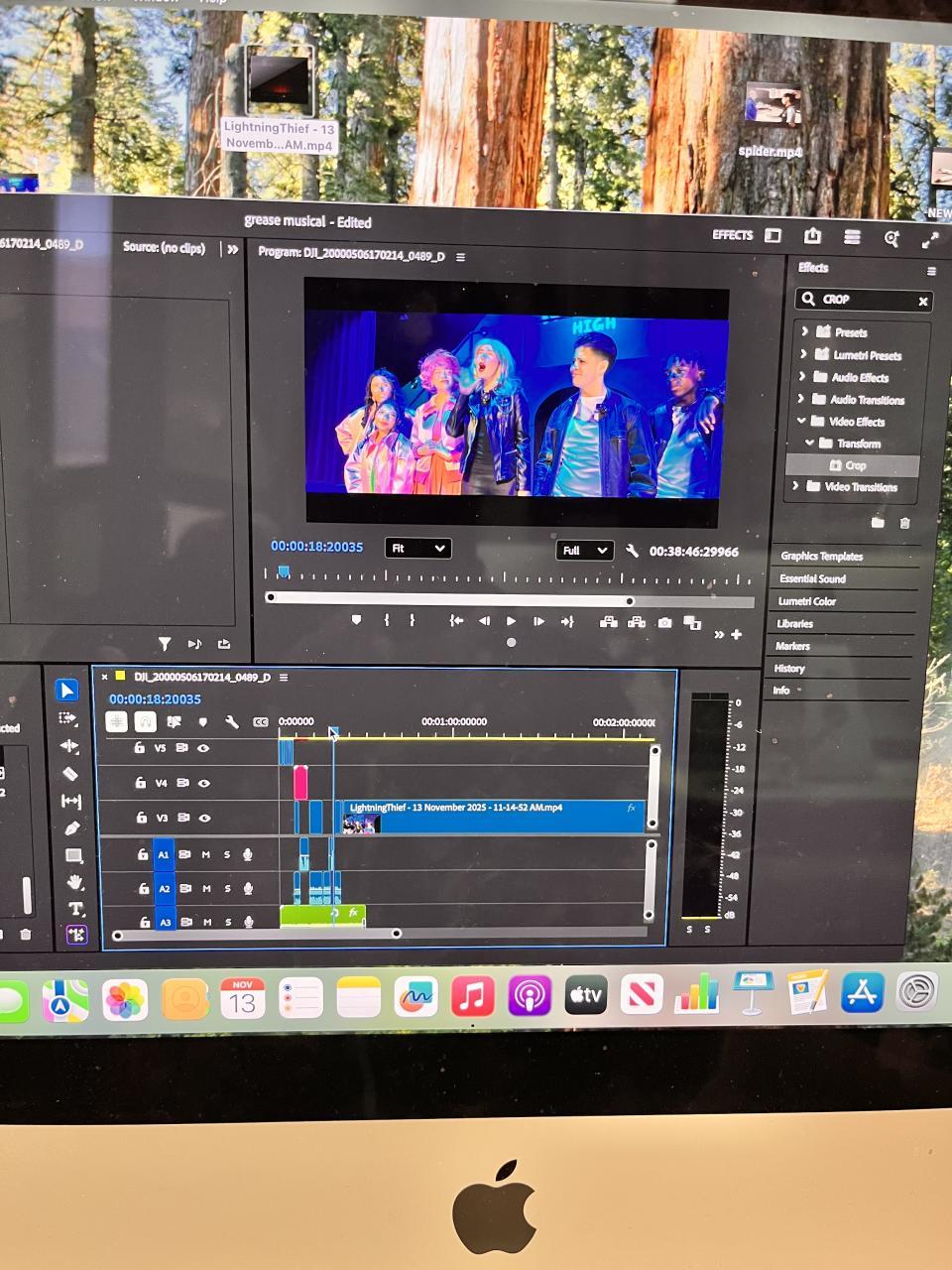This screenshot has height=1270, width=952.
Task: Expand the Presets folder
Action: [x=805, y=331]
